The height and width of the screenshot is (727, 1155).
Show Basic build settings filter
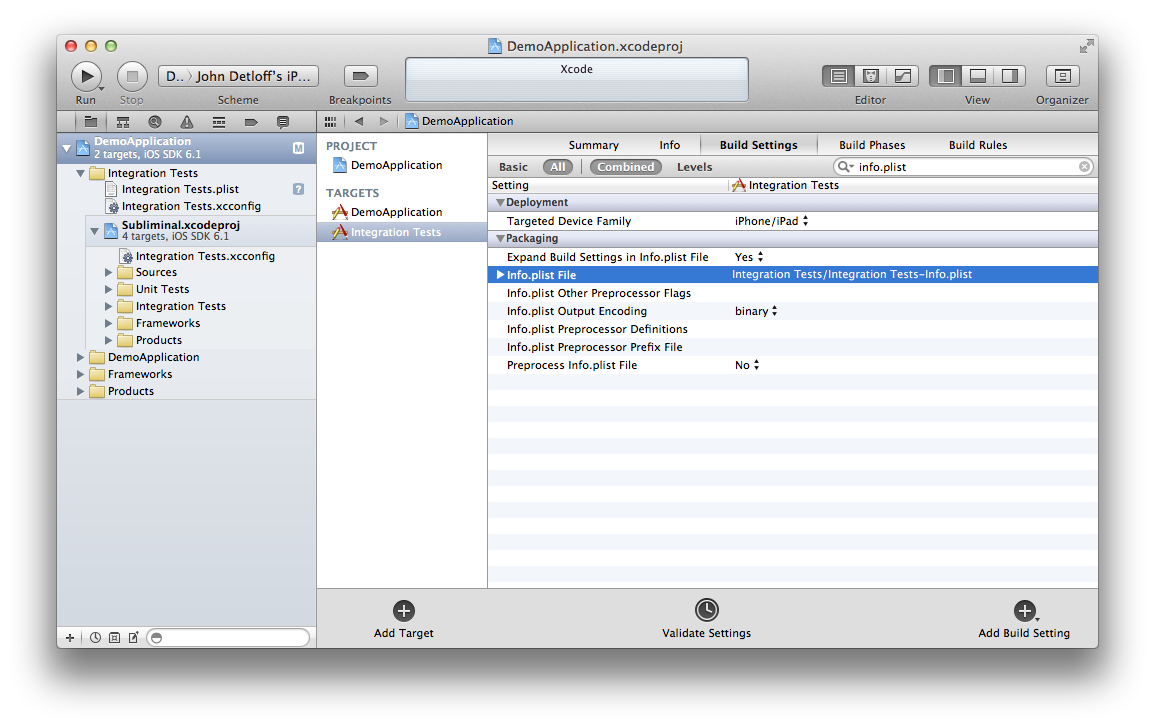coord(513,167)
